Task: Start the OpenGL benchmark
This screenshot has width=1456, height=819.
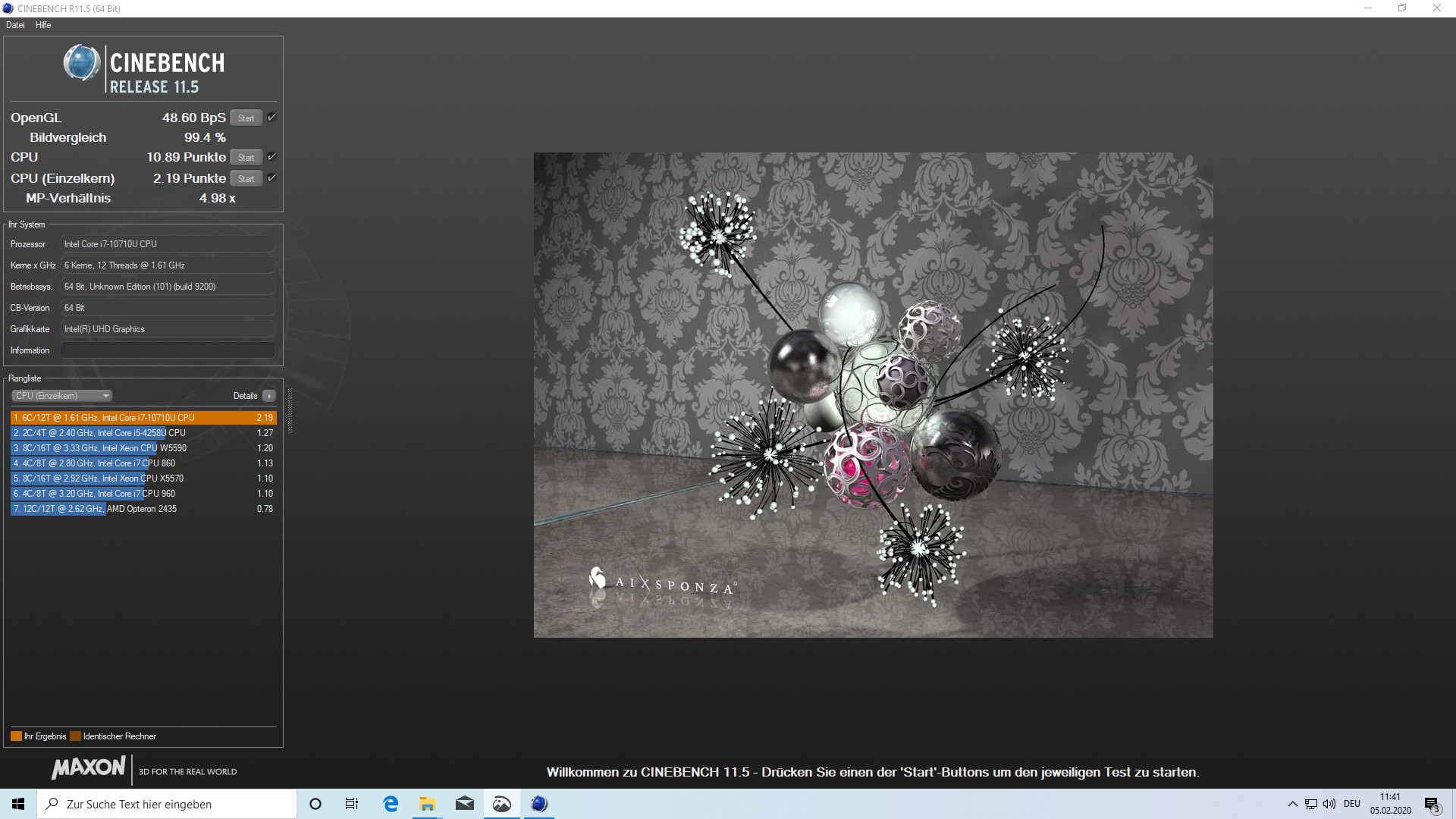Action: 246,118
